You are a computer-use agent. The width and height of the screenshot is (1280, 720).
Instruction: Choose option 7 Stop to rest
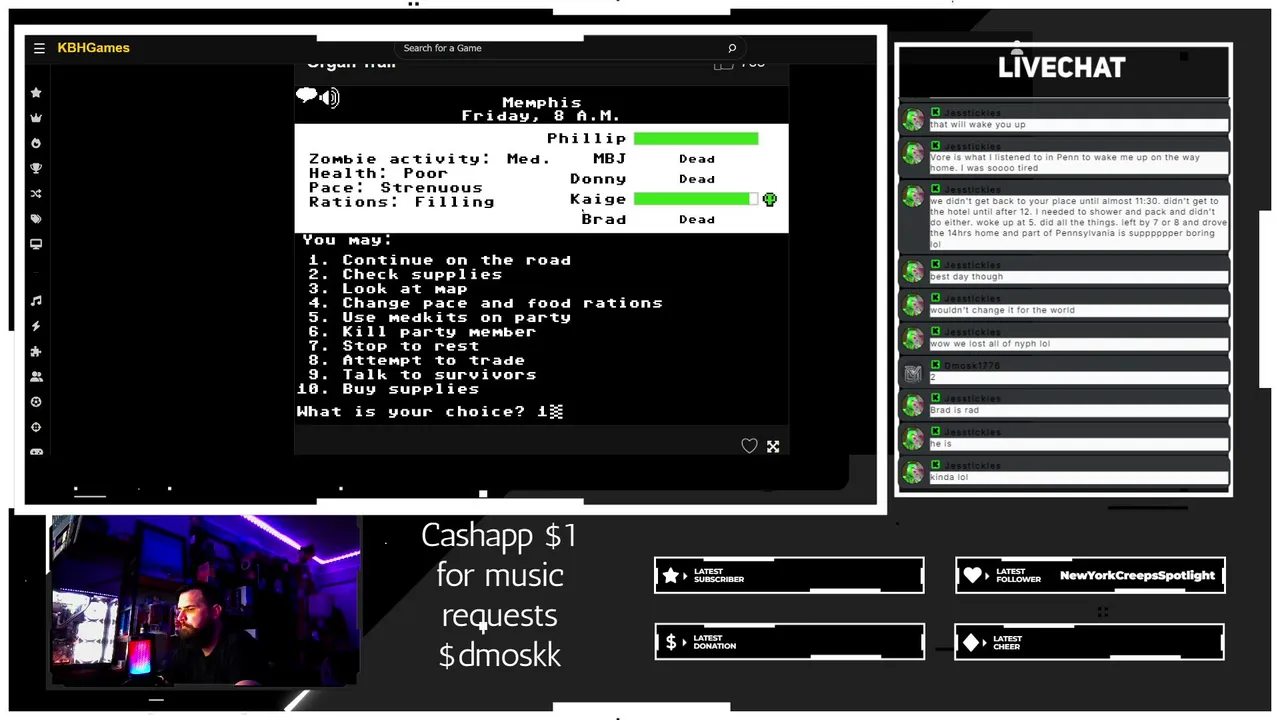(394, 346)
